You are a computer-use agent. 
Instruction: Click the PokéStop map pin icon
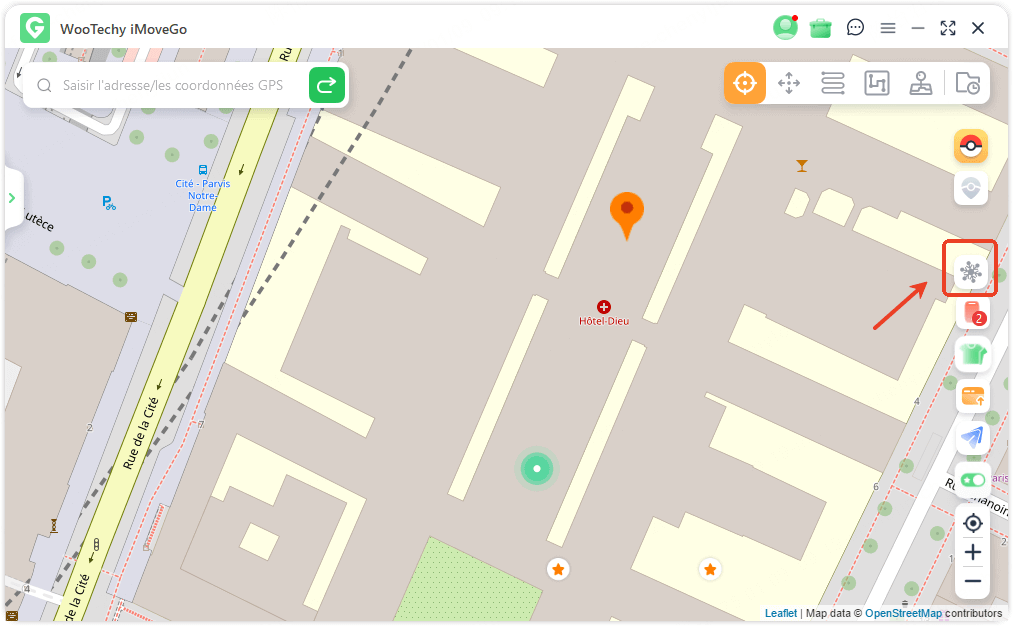[x=970, y=188]
